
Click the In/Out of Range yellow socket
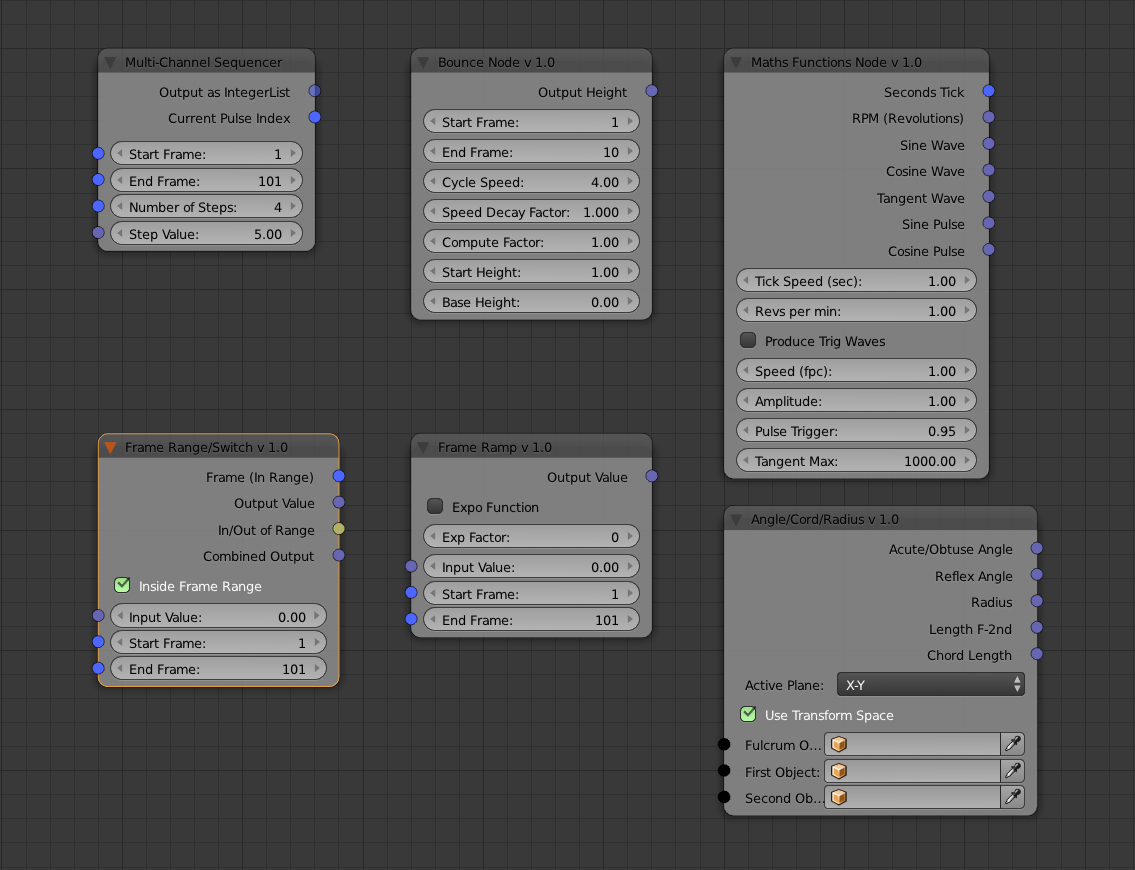tap(339, 529)
